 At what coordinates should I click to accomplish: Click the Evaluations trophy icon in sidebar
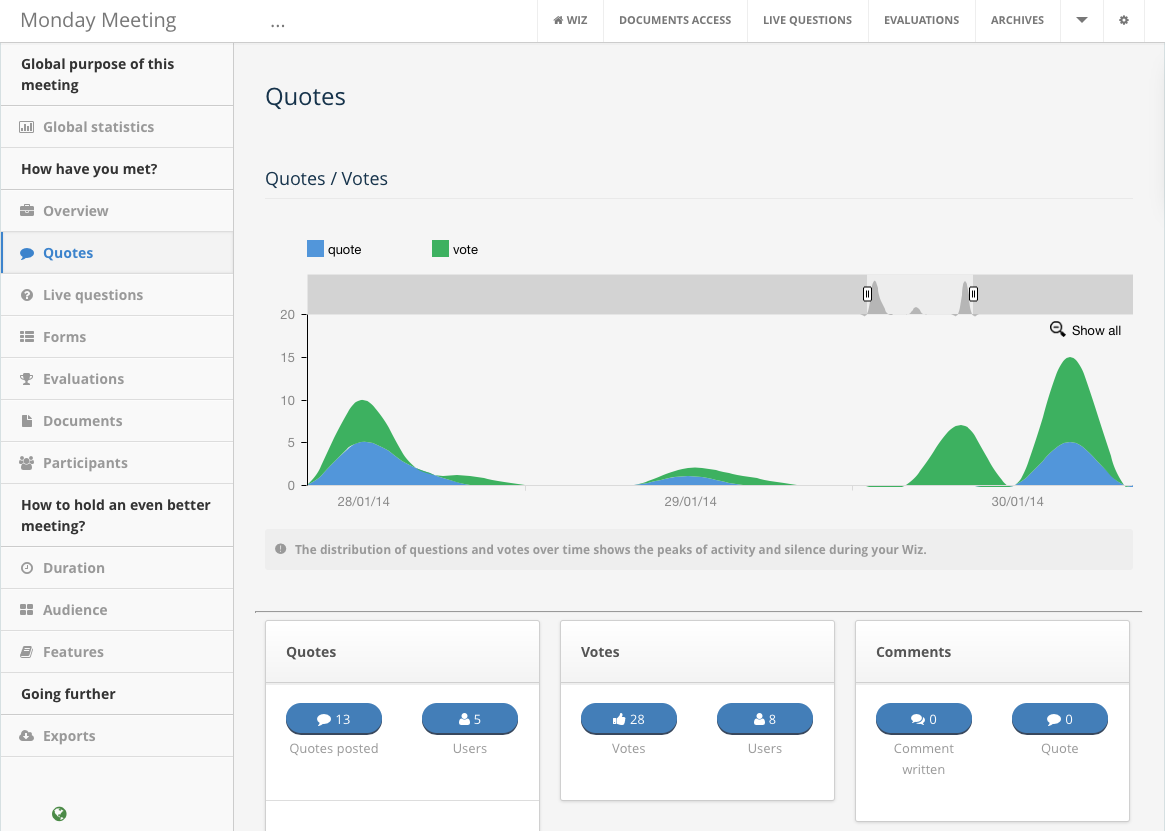click(27, 379)
